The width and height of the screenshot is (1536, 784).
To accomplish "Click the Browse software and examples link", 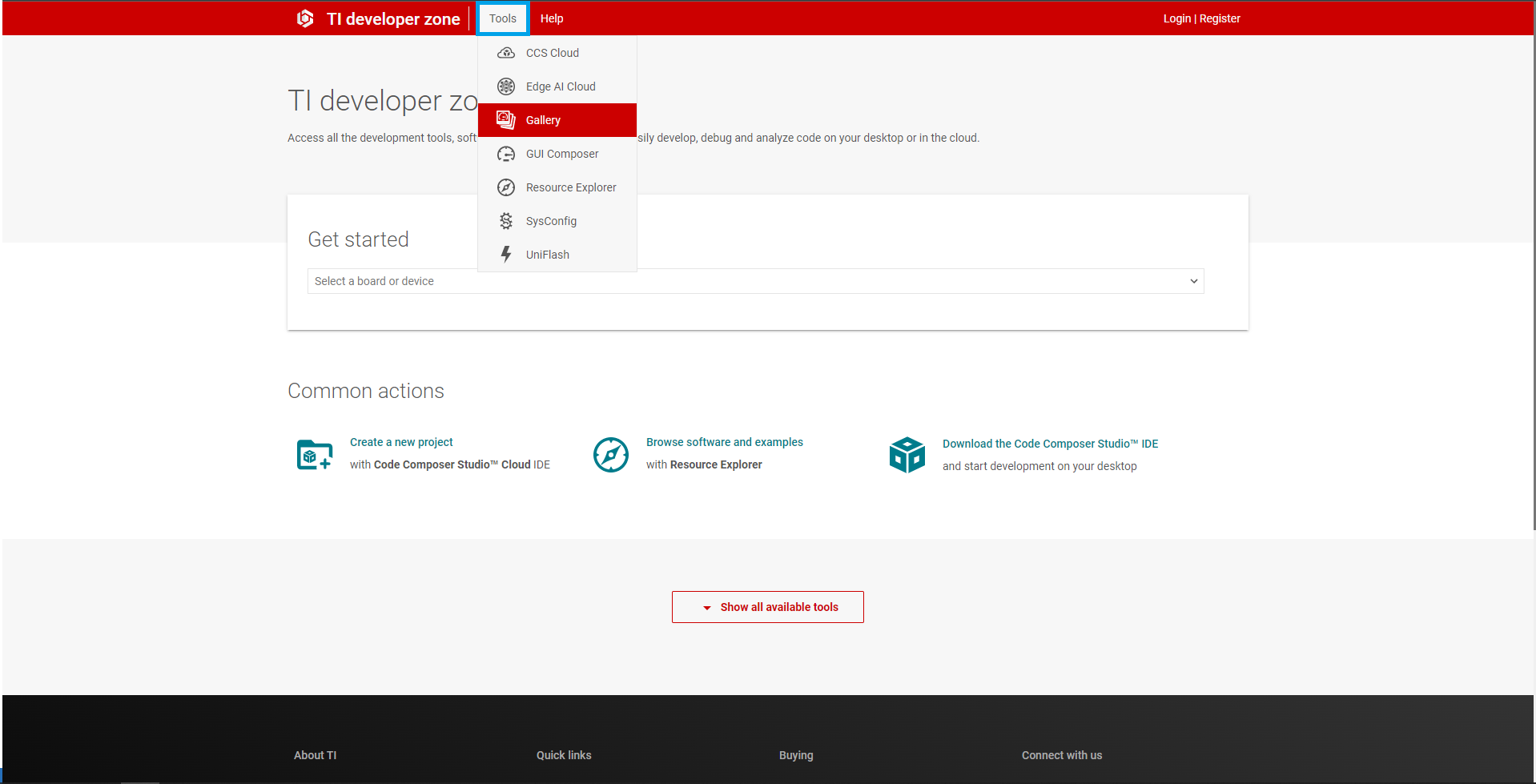I will [724, 442].
